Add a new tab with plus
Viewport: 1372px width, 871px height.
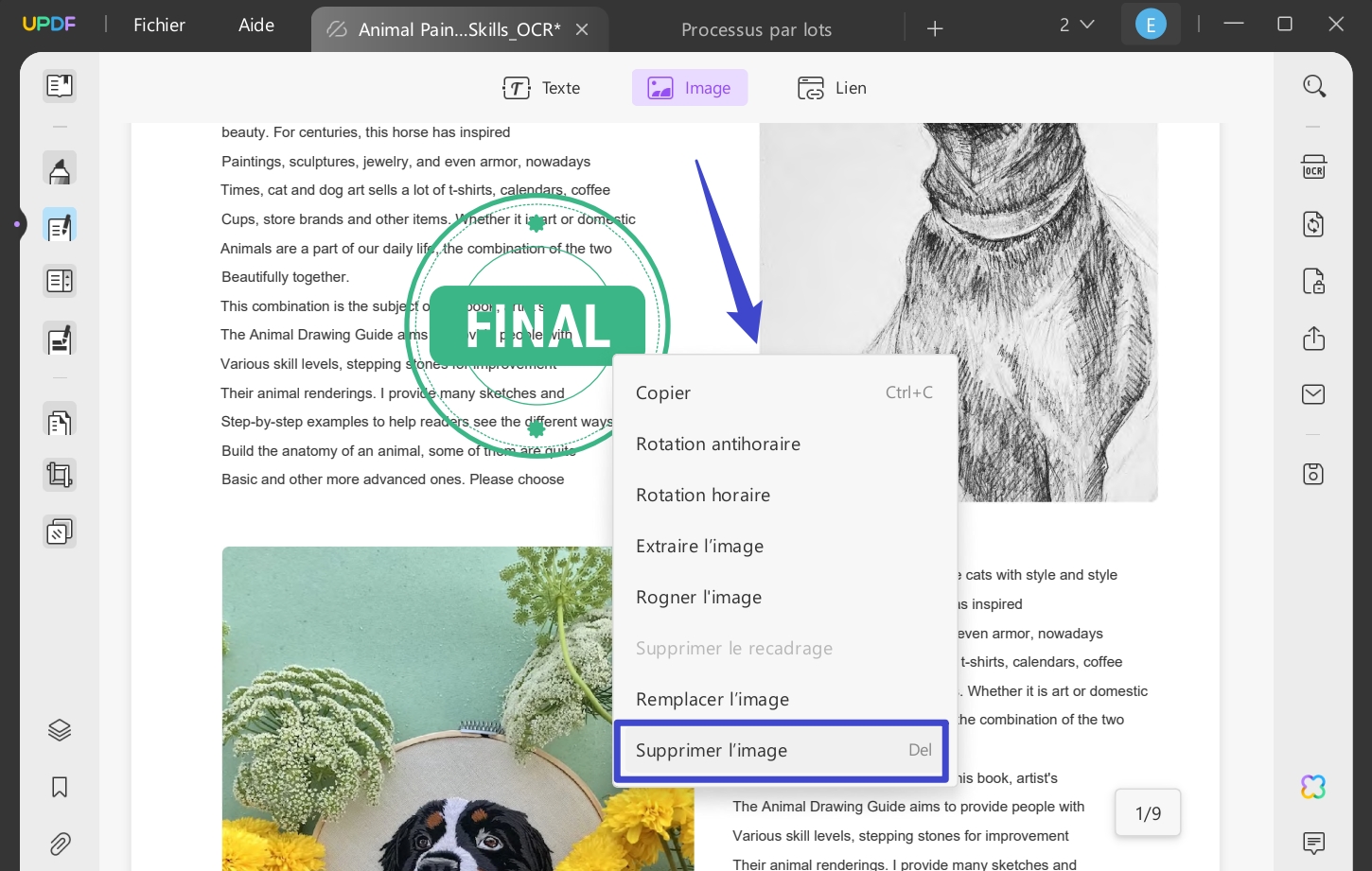coord(935,28)
